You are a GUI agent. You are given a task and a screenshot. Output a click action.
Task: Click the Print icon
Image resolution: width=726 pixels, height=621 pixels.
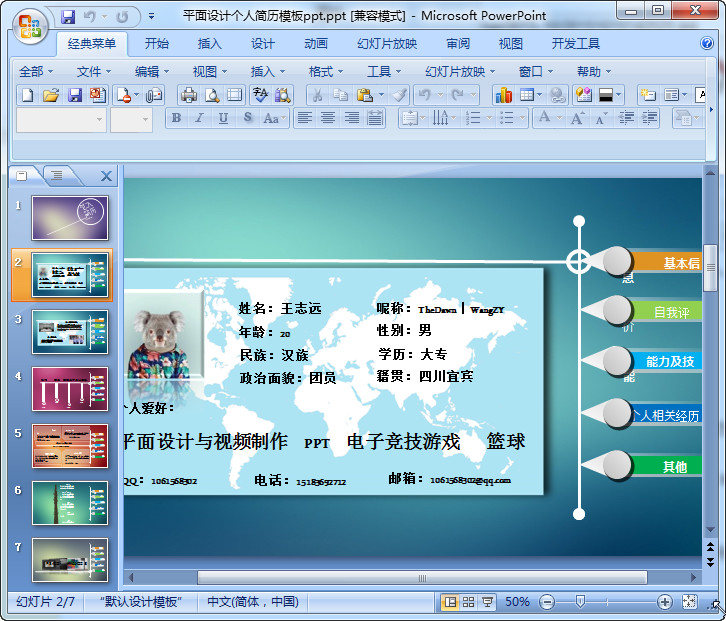tap(188, 95)
